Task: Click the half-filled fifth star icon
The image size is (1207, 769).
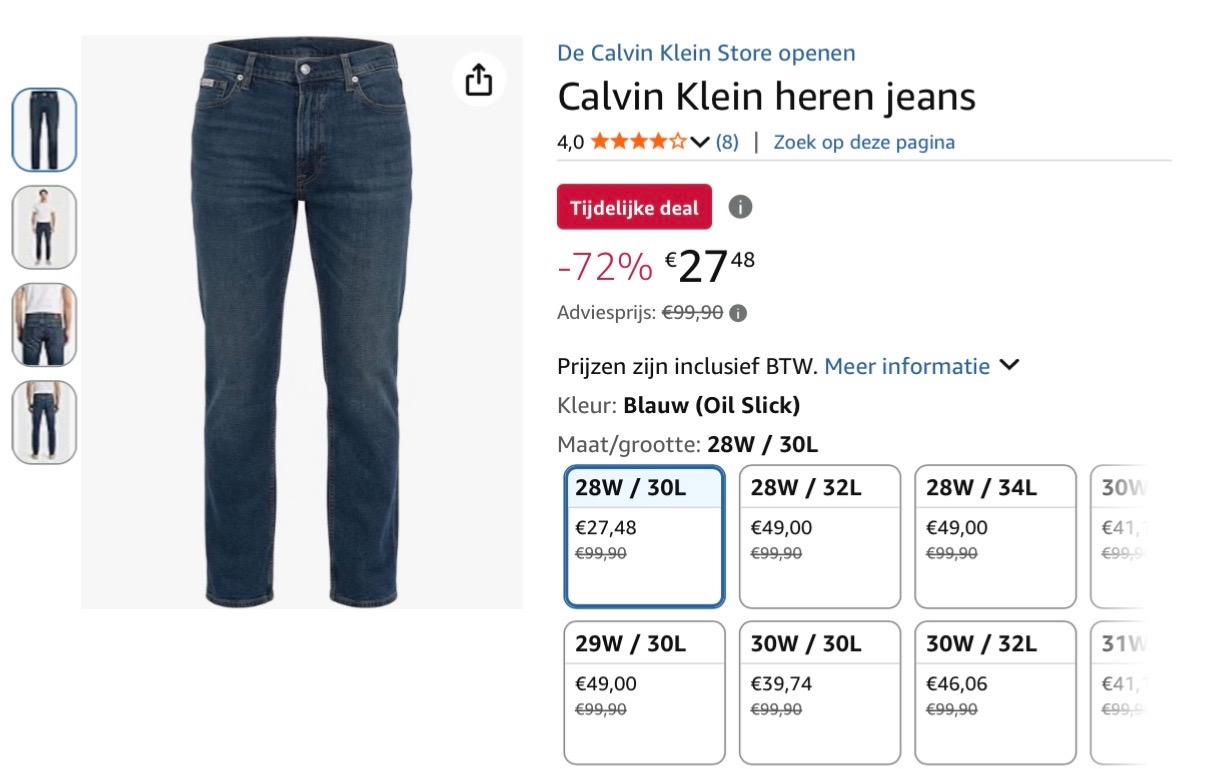Action: (679, 141)
